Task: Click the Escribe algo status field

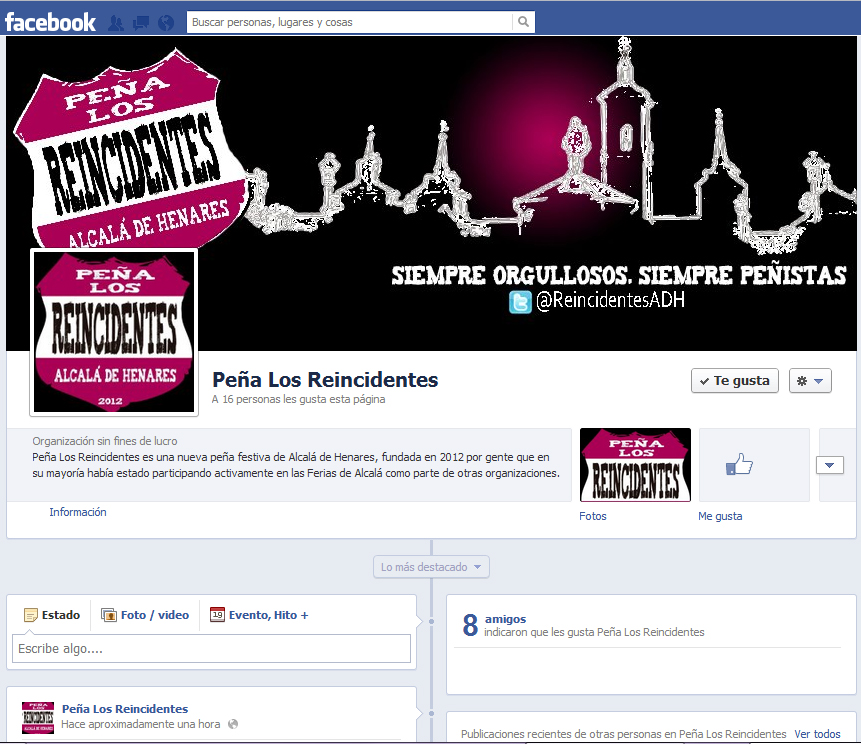Action: click(x=211, y=649)
